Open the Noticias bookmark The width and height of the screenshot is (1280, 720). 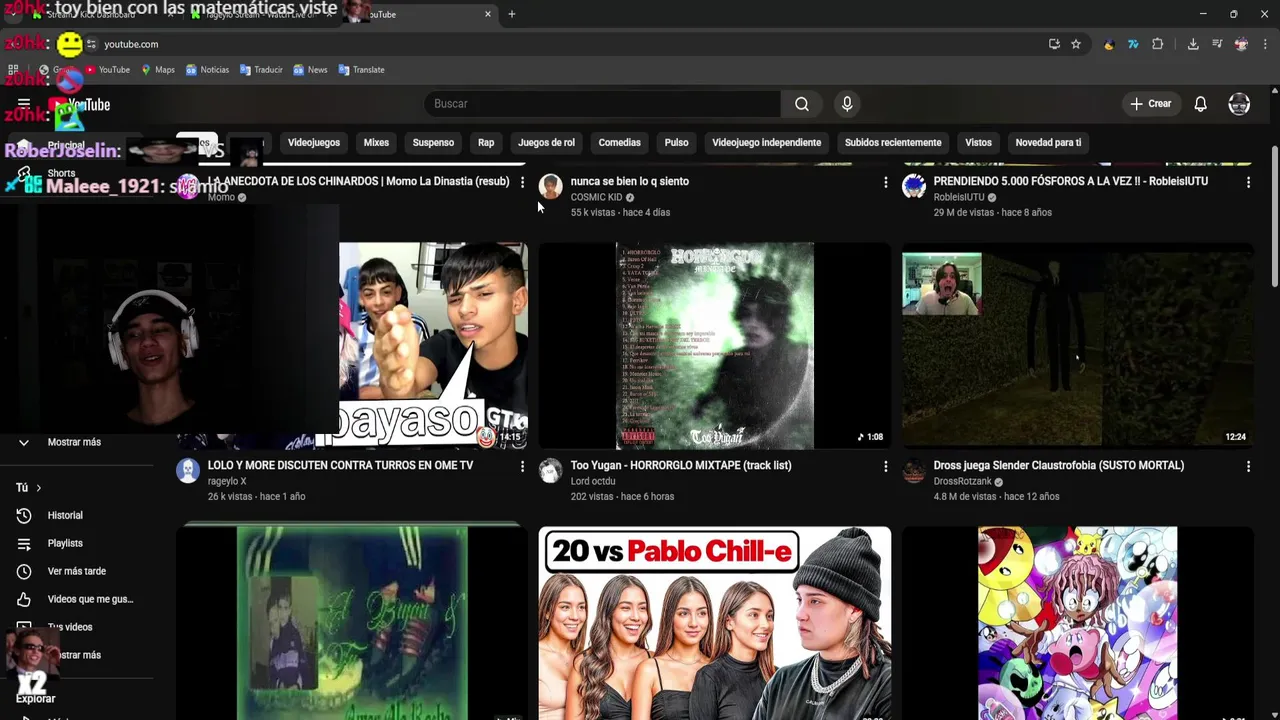point(207,70)
